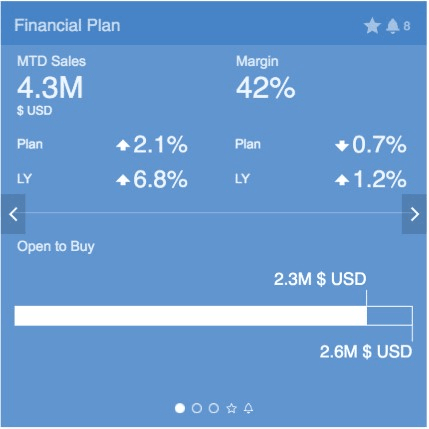This screenshot has width=429, height=429.
Task: Click the bell icon in bottom pager
Action: 249,408
